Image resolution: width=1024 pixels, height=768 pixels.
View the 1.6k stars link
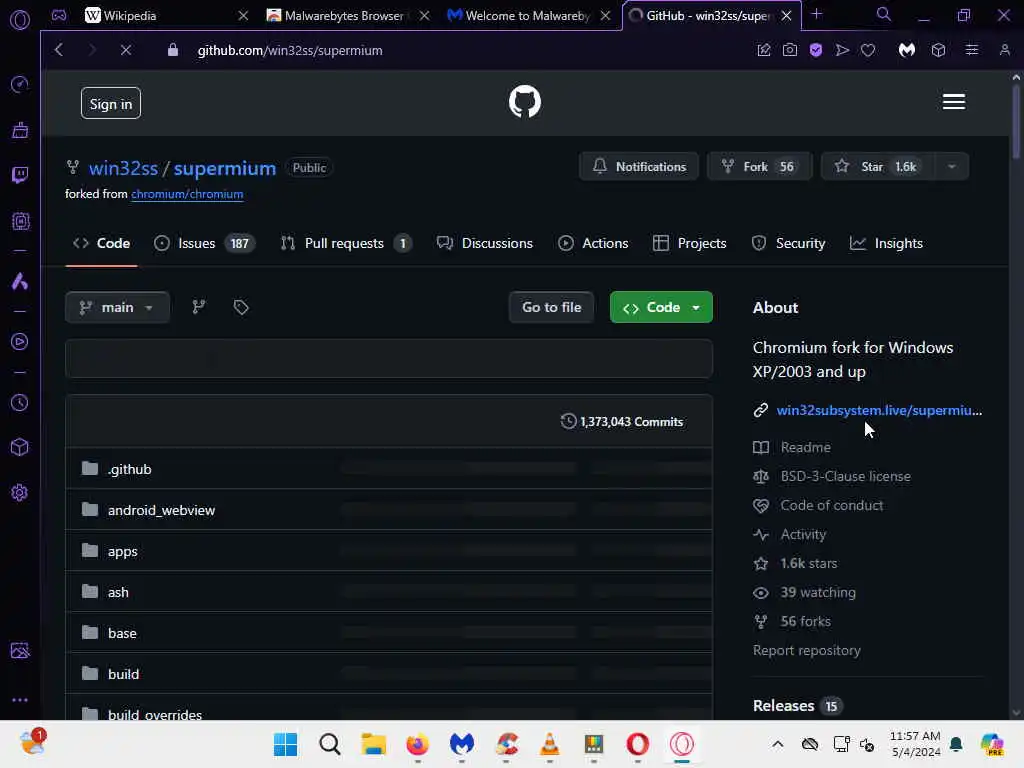point(808,563)
